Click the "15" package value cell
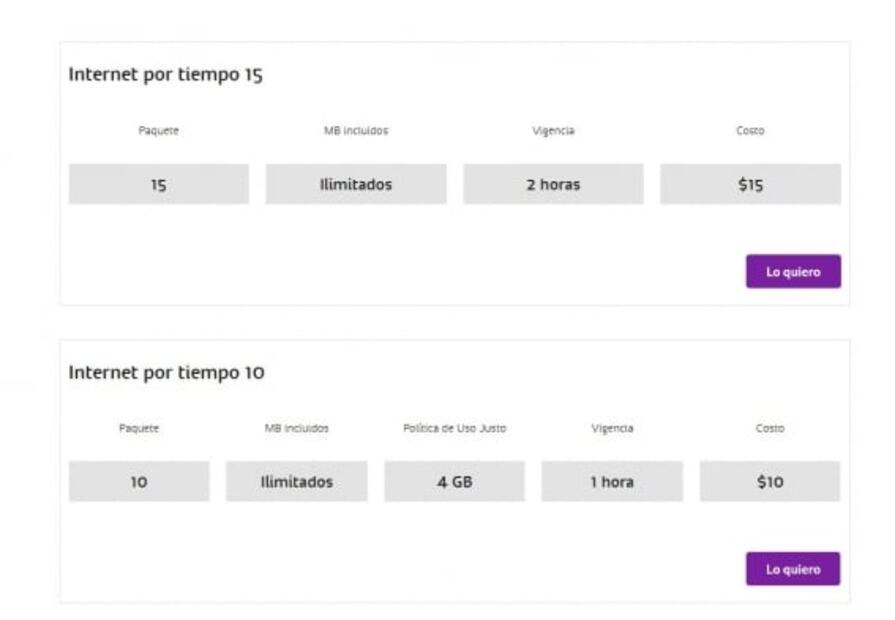 click(x=158, y=184)
